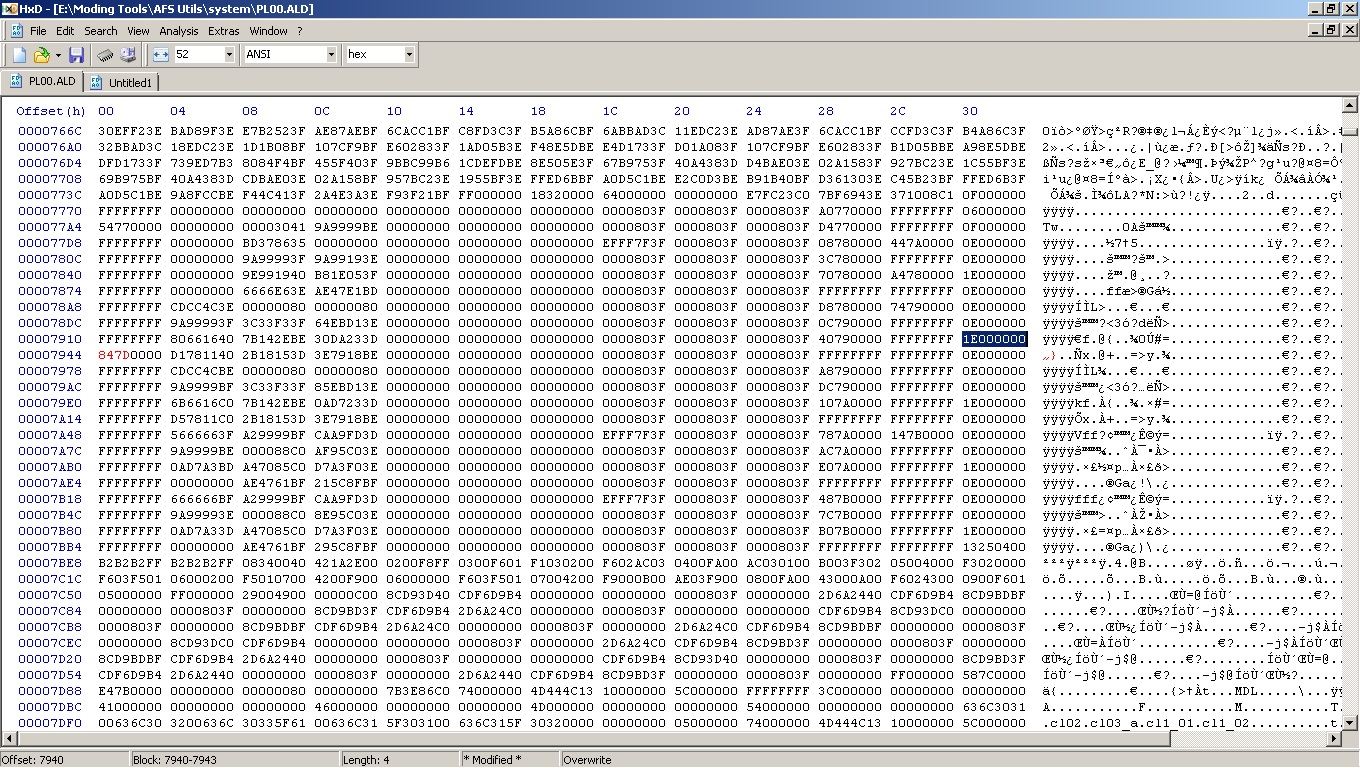Click the Open file folder icon

coord(41,54)
